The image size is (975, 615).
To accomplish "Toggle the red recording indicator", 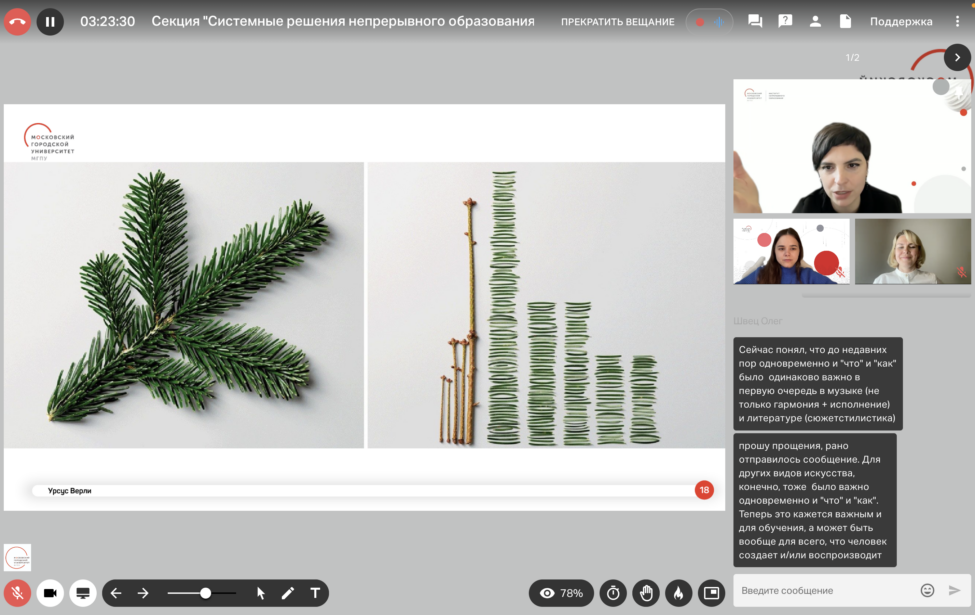I will 699,22.
